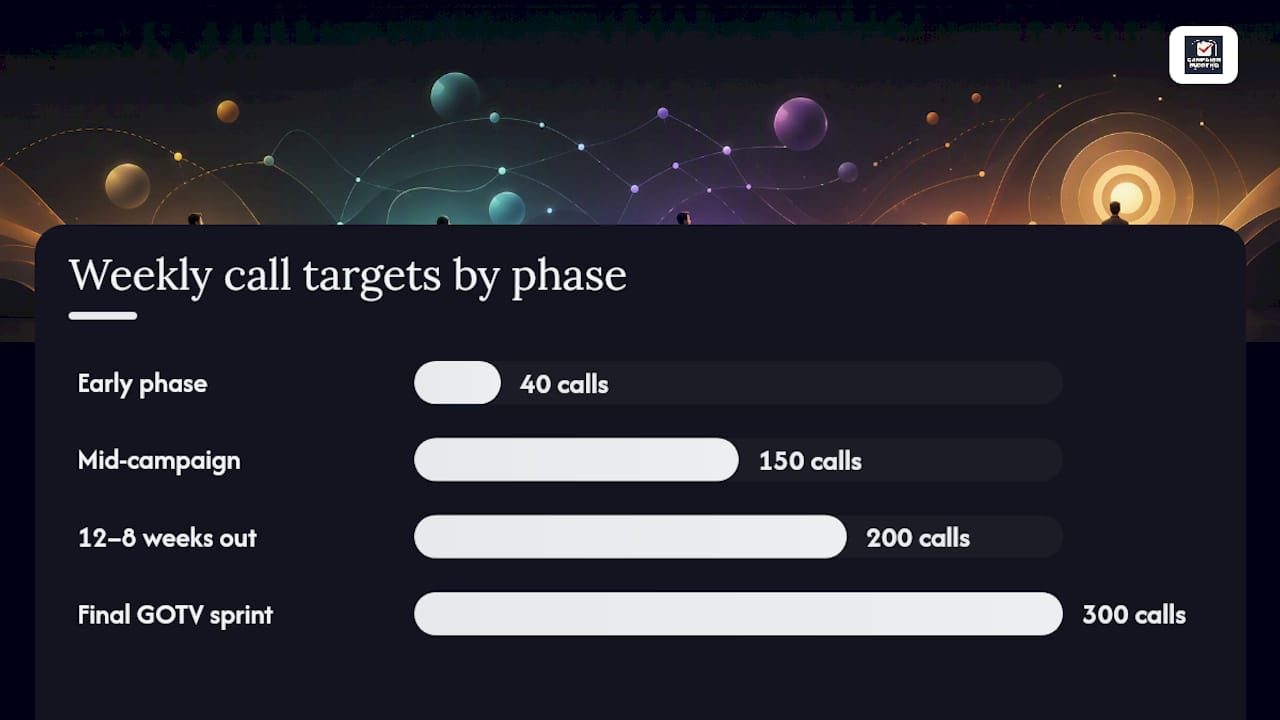Viewport: 1280px width, 720px height.
Task: Select the 'Final GOTV sprint' label
Action: (x=175, y=615)
